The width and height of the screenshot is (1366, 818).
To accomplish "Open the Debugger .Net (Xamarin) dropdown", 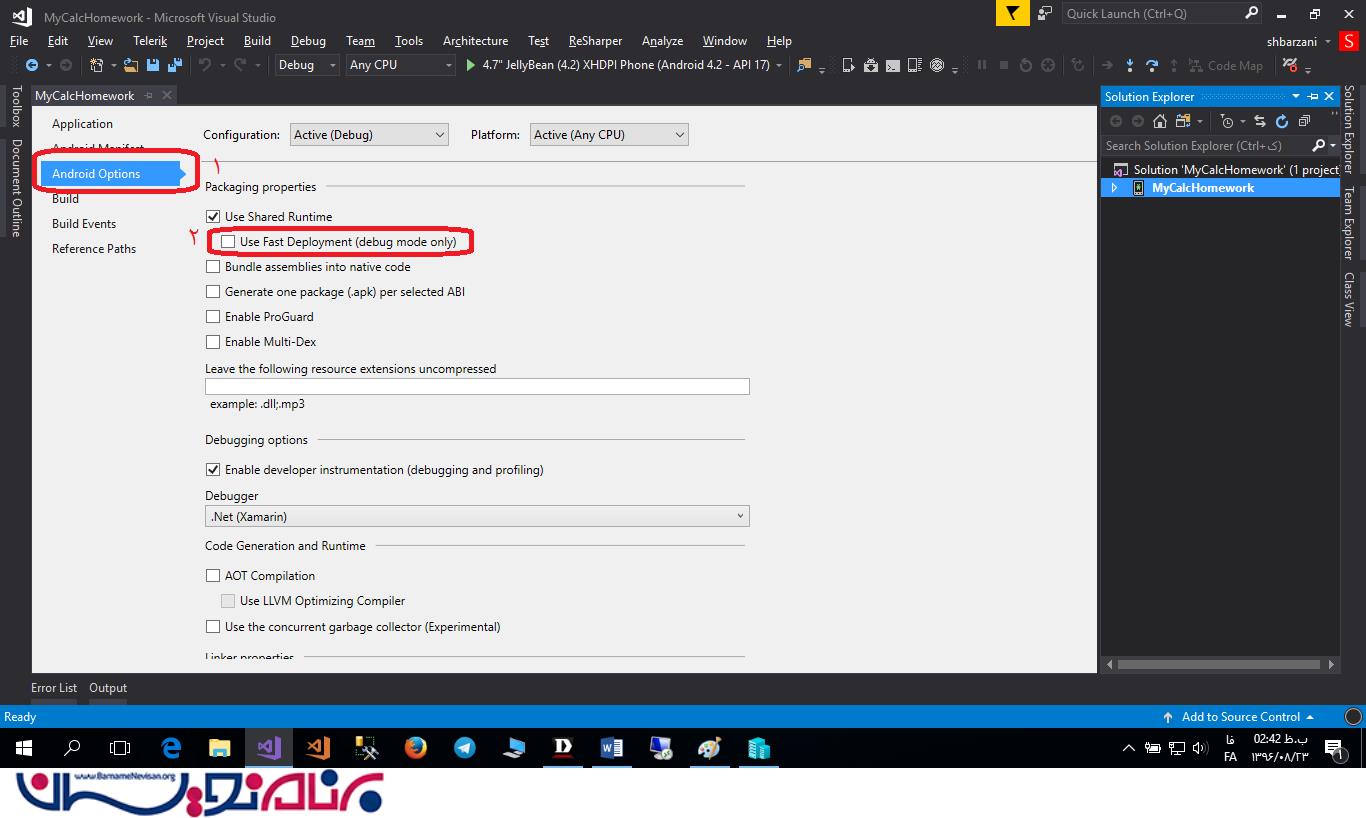I will (x=476, y=517).
